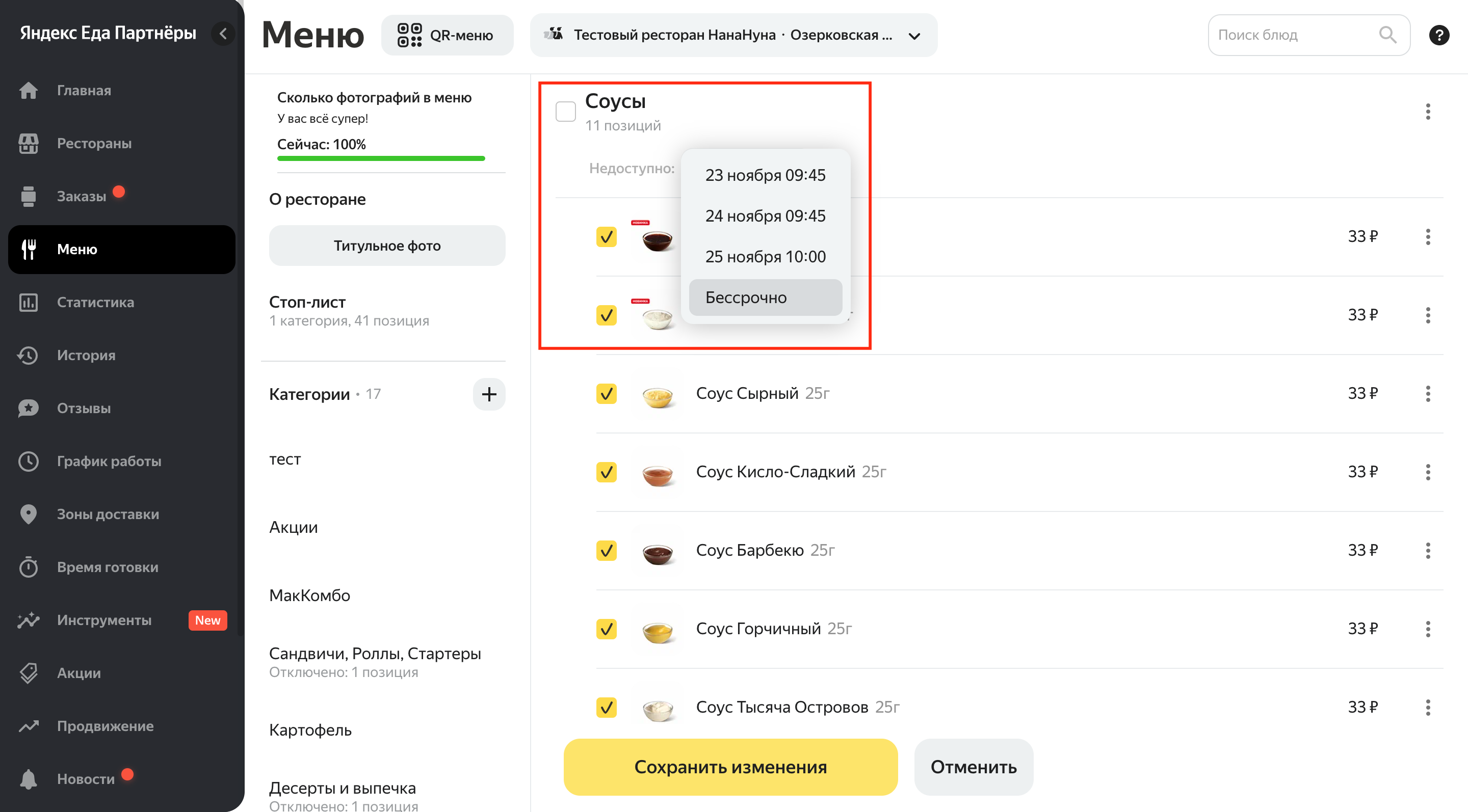Screen dimensions: 1468x812
Task: Open options menu for Соус Тысяча Островов
Action: pos(1428,708)
